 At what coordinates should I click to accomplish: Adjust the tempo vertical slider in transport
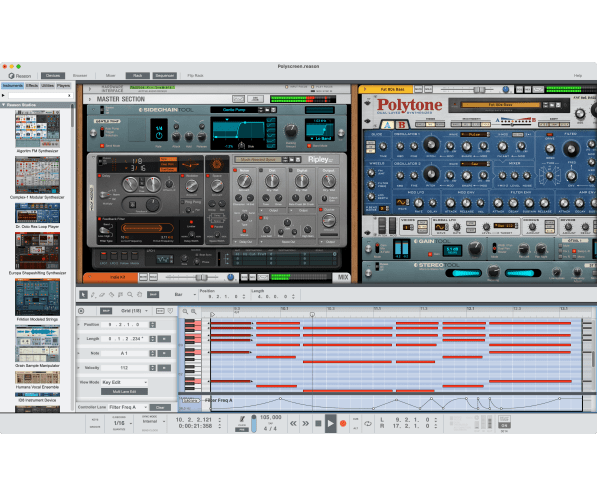[254, 423]
